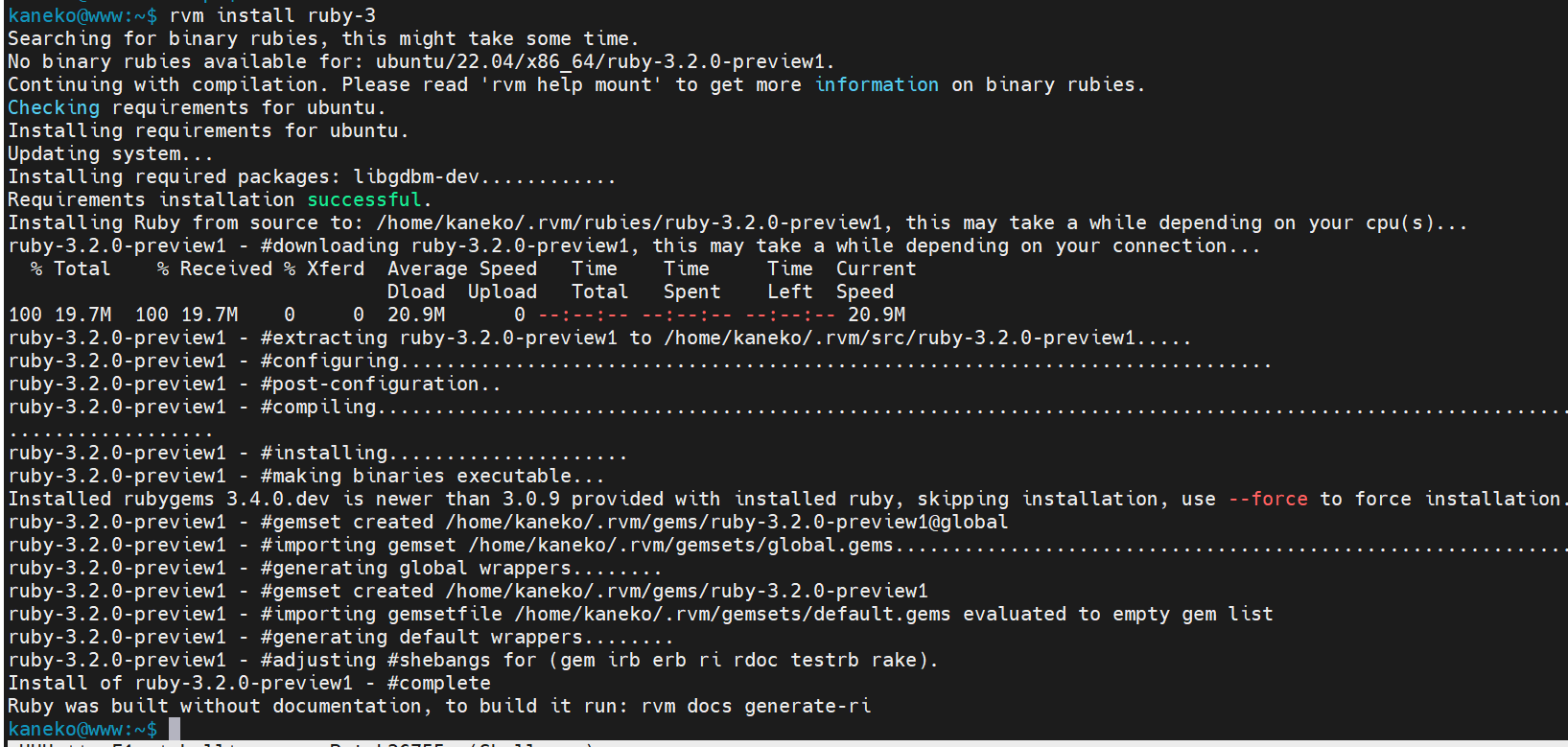Click the '#post-configuration' line text
Screen dimensions: 1568x747
coord(370,385)
